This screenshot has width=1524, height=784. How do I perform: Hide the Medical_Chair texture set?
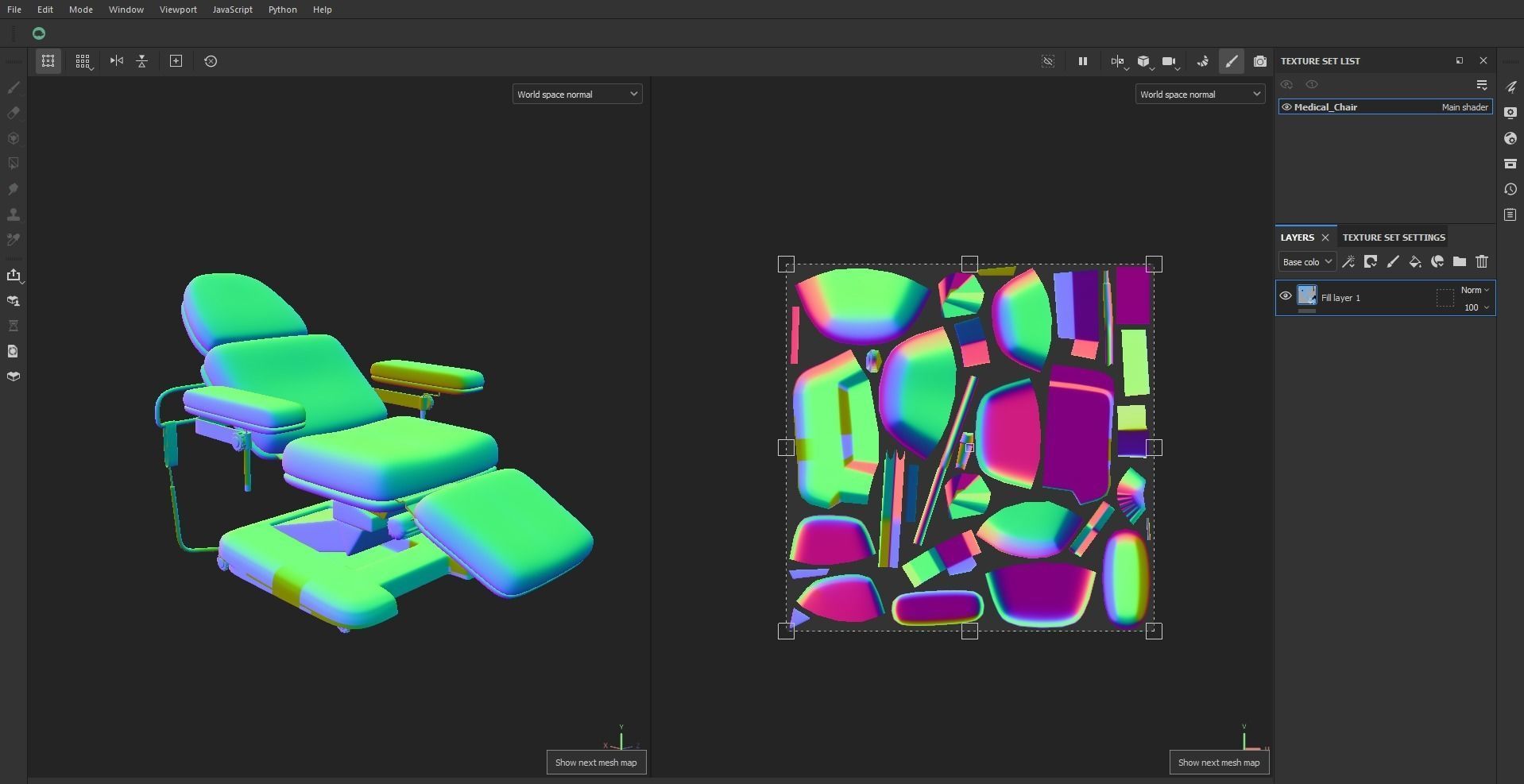tap(1286, 107)
